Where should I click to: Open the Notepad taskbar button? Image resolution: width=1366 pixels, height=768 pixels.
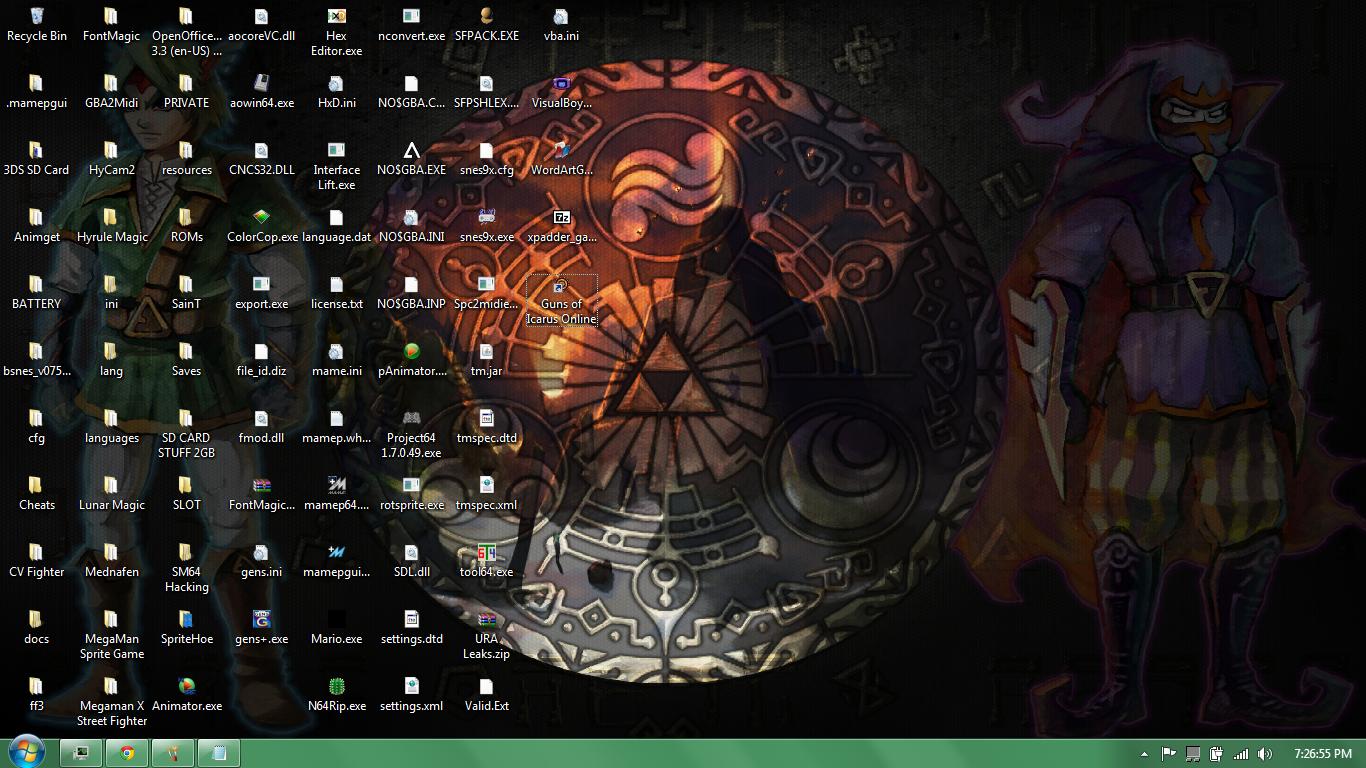tap(219, 753)
